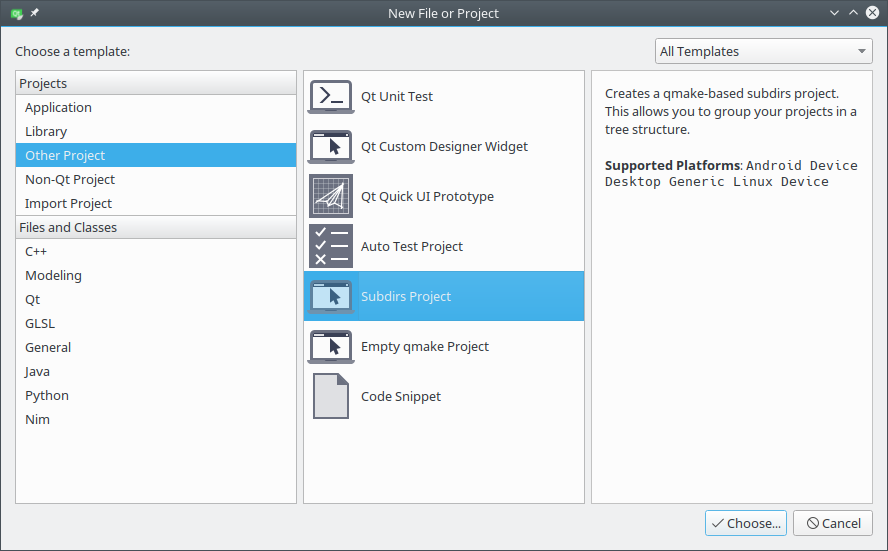
Task: Close the New File or Project dialog
Action: [873, 12]
